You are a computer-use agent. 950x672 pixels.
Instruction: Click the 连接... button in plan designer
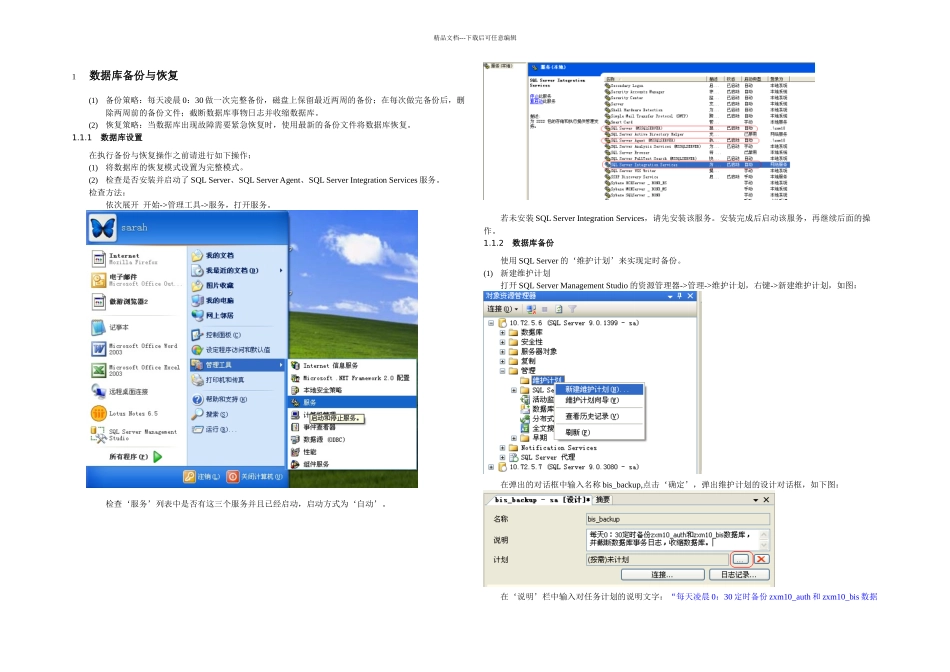(662, 574)
